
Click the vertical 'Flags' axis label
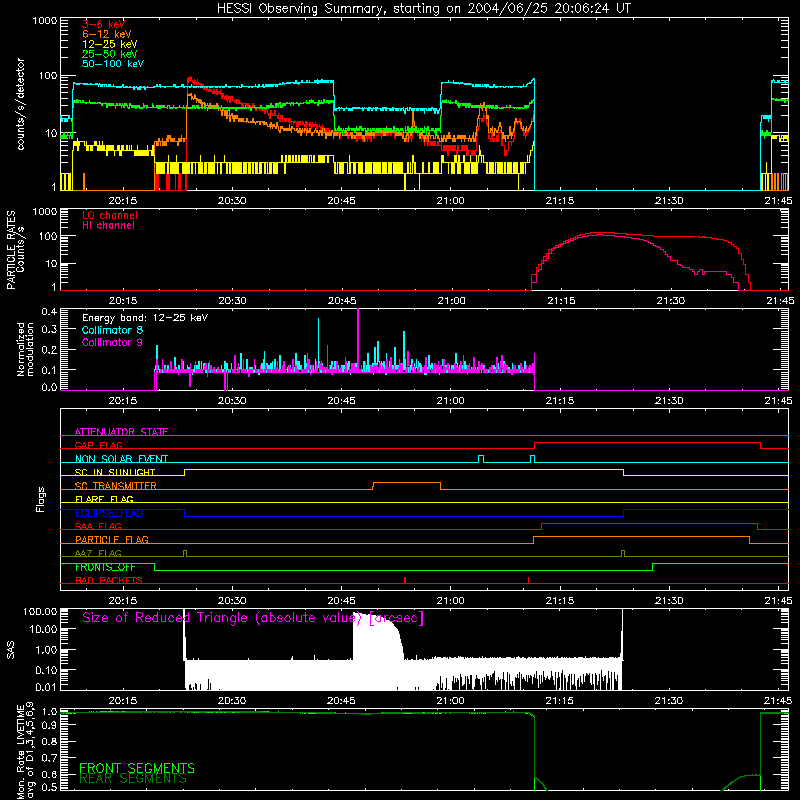pos(41,499)
